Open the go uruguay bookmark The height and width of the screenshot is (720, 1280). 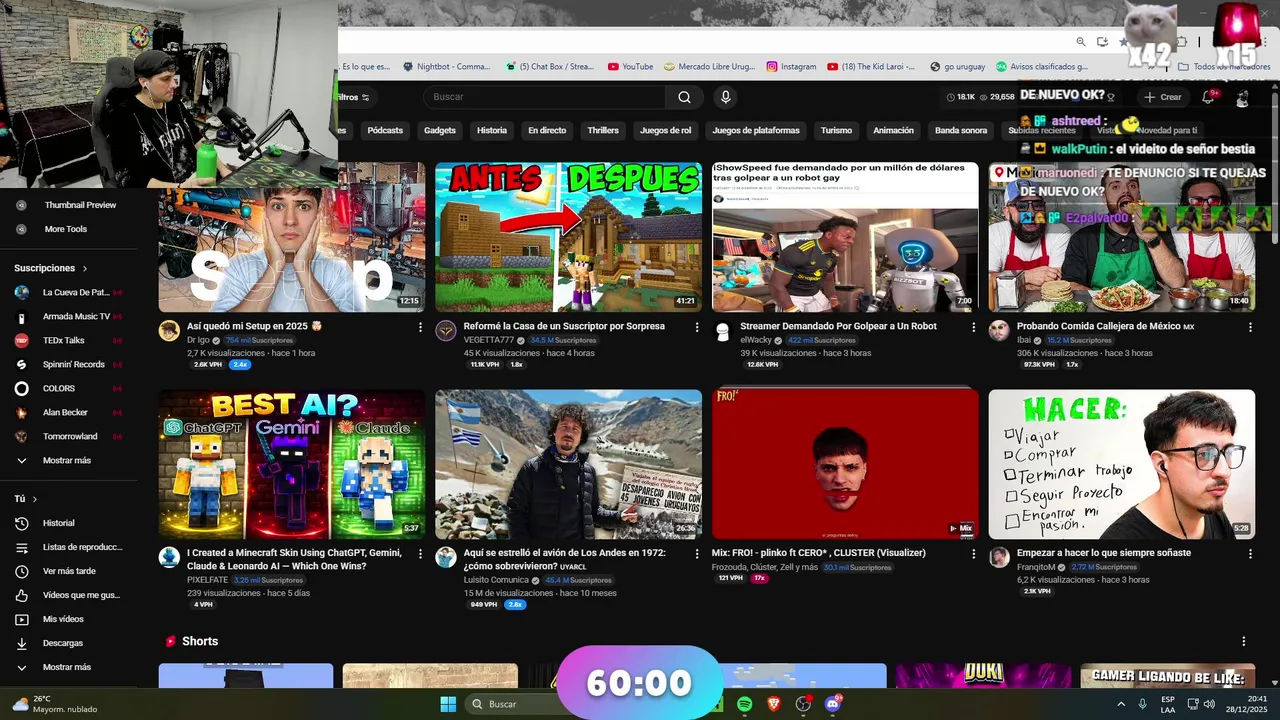(x=957, y=67)
